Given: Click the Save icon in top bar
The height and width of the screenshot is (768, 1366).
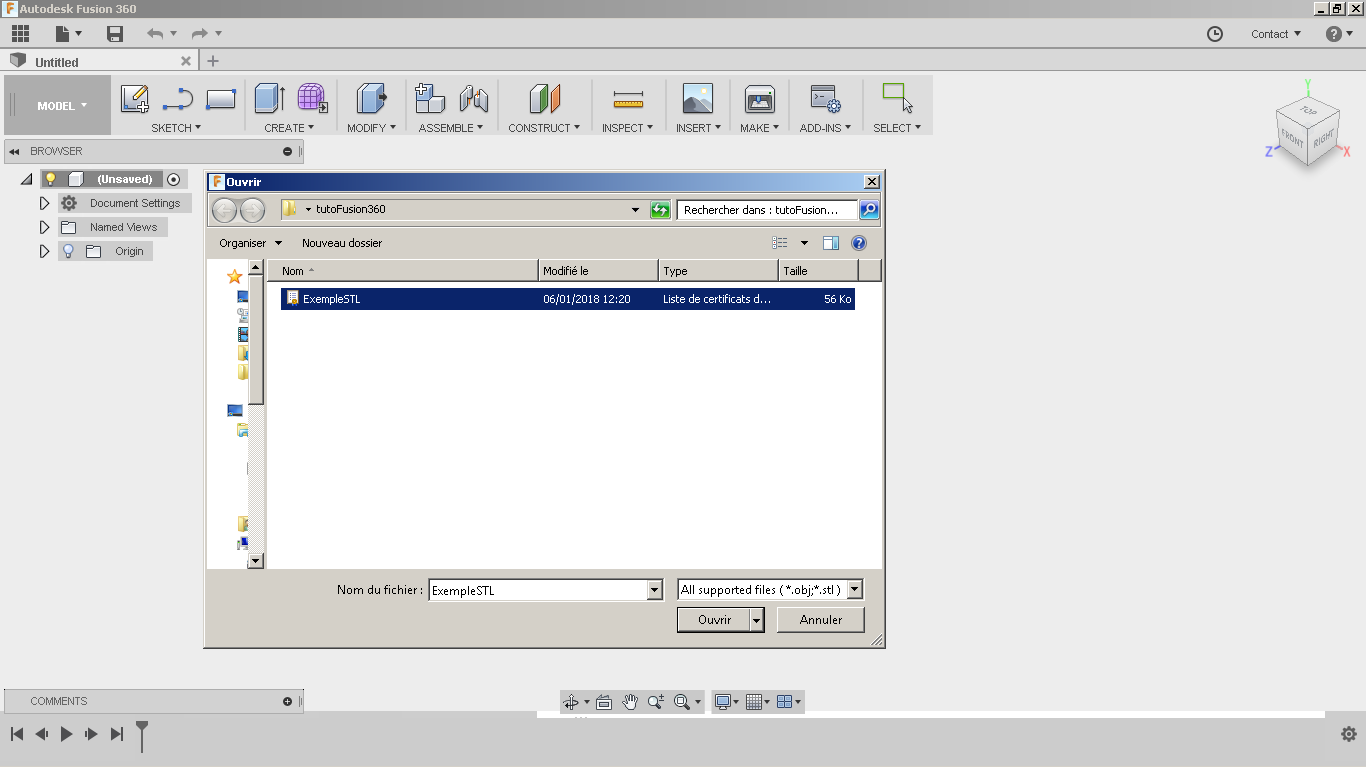Looking at the screenshot, I should (x=115, y=34).
